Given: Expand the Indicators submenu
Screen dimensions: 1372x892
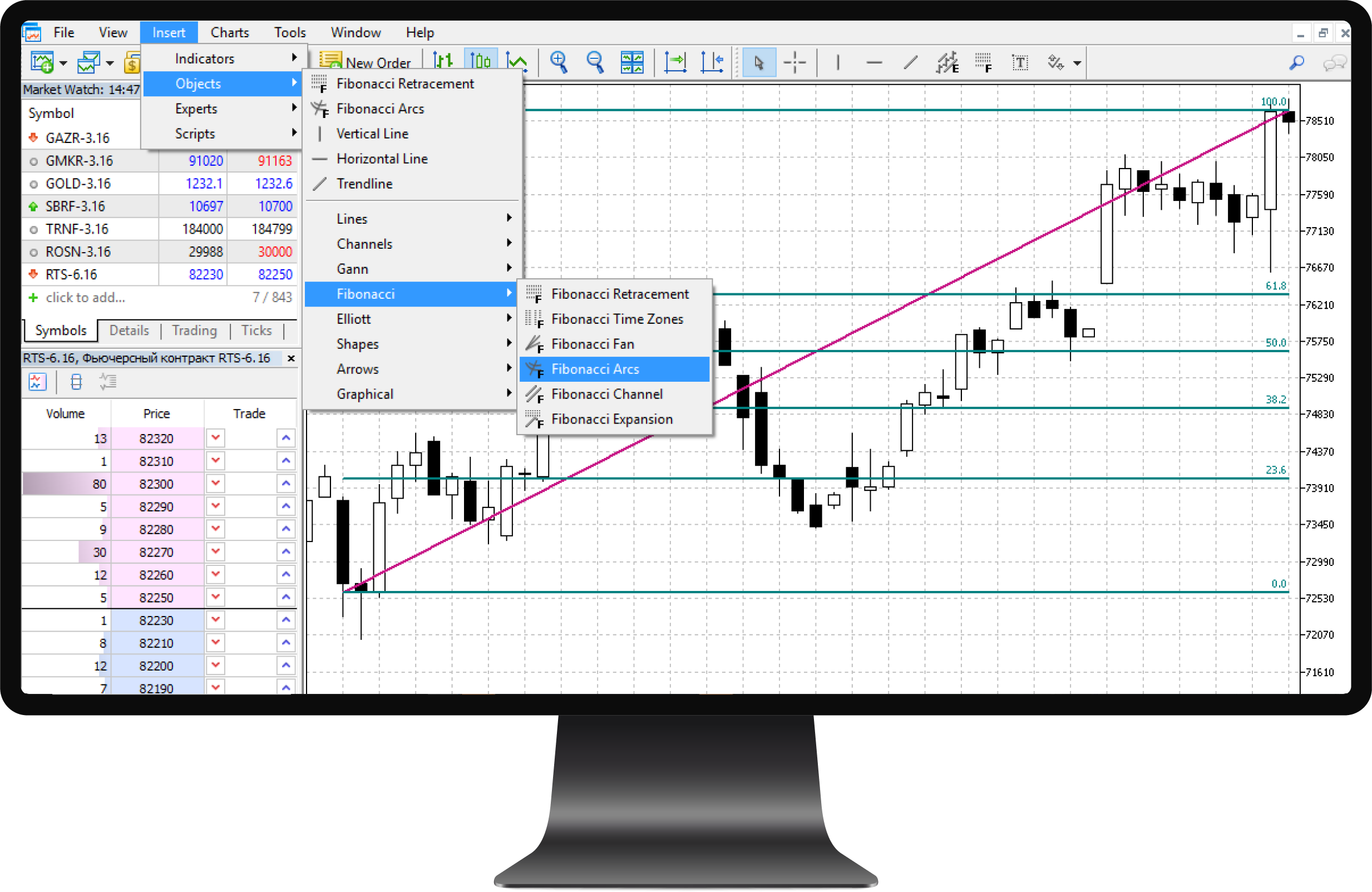Looking at the screenshot, I should [x=222, y=58].
